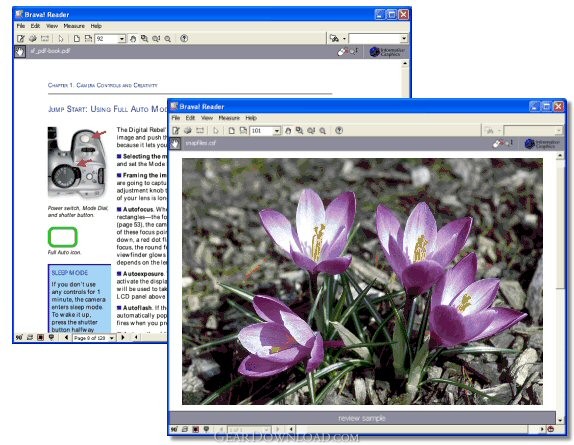
Task: Open File menu in back Brava window
Action: [x=21, y=26]
